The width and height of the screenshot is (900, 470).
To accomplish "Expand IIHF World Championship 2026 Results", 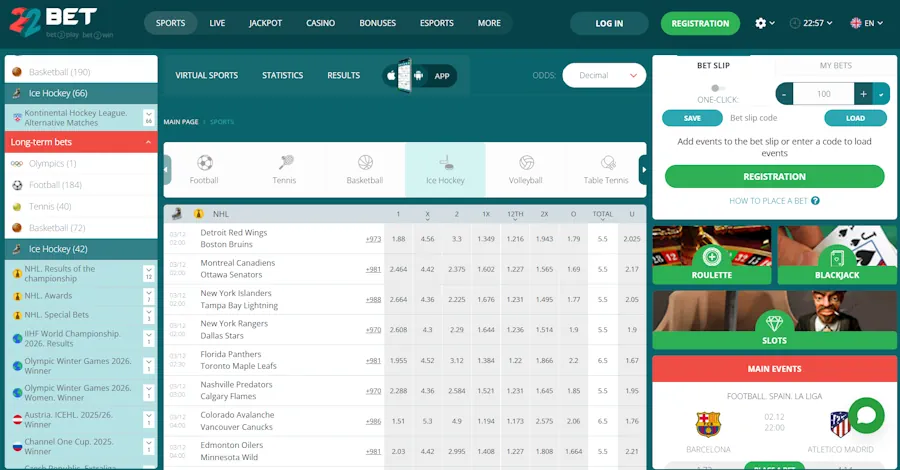I will click(149, 339).
